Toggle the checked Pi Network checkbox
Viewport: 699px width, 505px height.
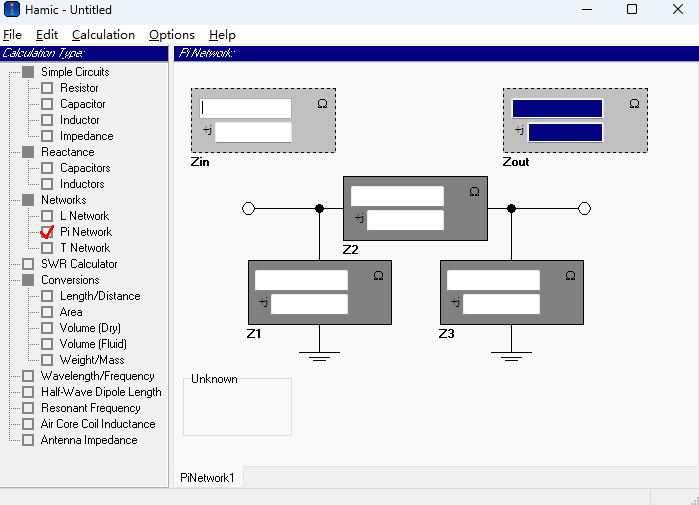point(47,232)
